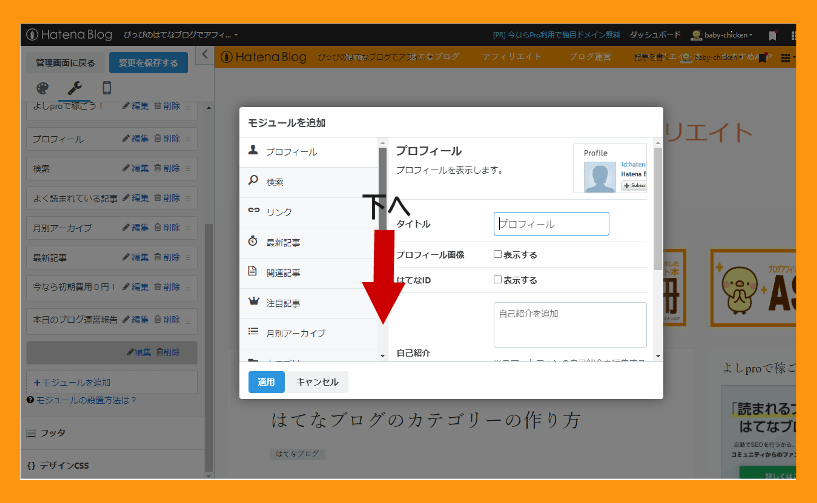
Task: Click the module list scrollbar down arrow
Action: pyautogui.click(x=382, y=356)
